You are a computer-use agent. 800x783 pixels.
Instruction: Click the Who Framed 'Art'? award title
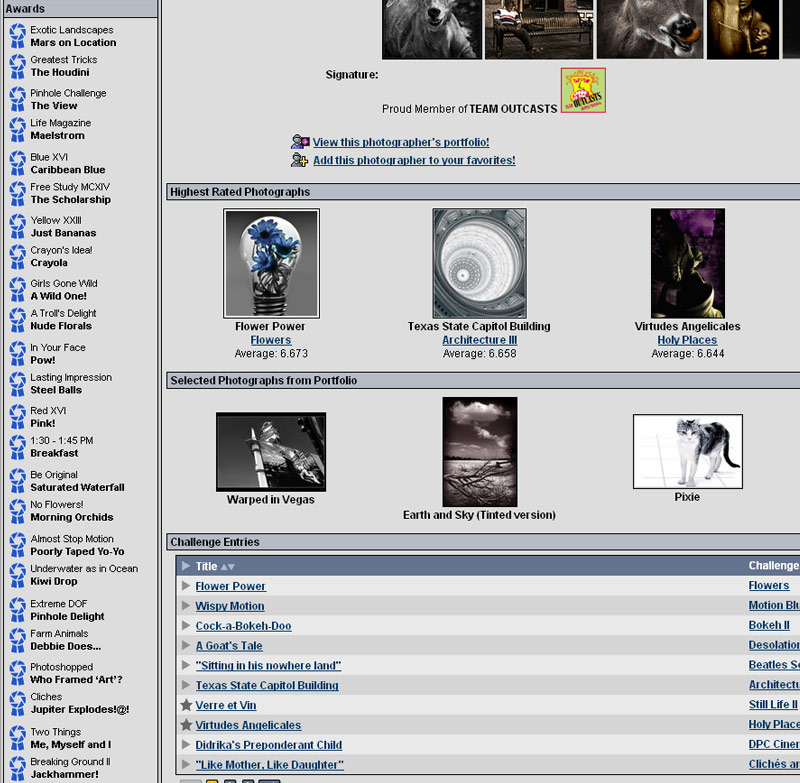76,679
